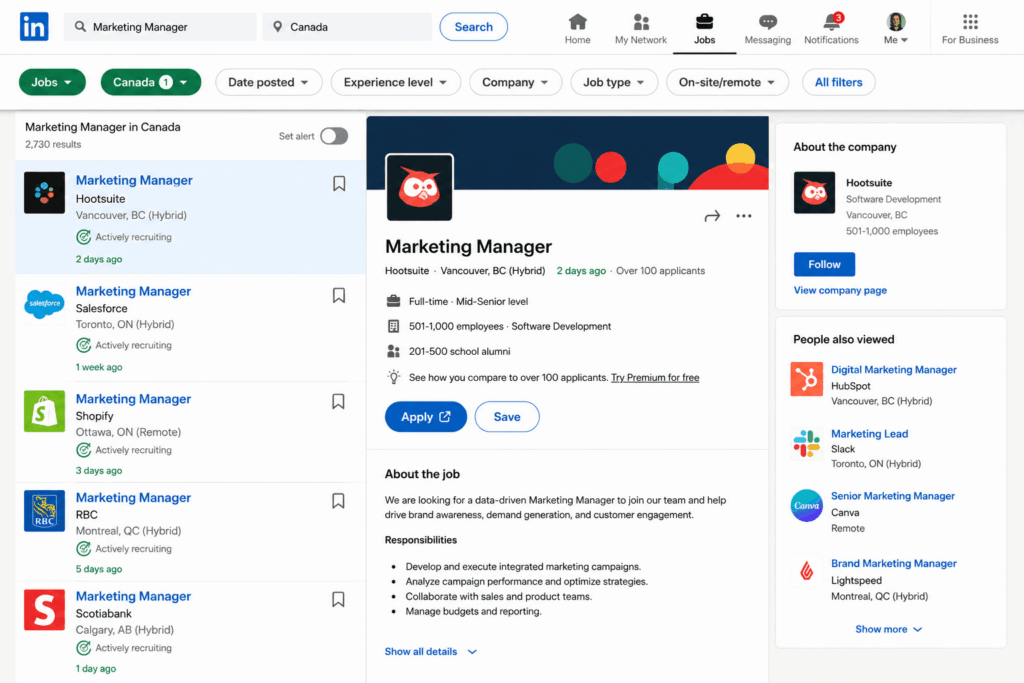Open Digital Marketing Manager at HubSpot
1024x683 pixels.
pyautogui.click(x=893, y=370)
